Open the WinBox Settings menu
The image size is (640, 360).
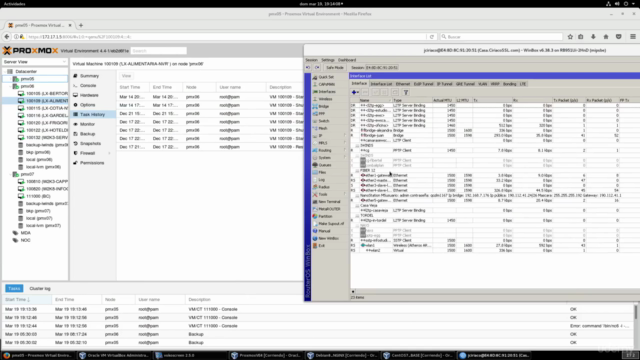coord(327,60)
